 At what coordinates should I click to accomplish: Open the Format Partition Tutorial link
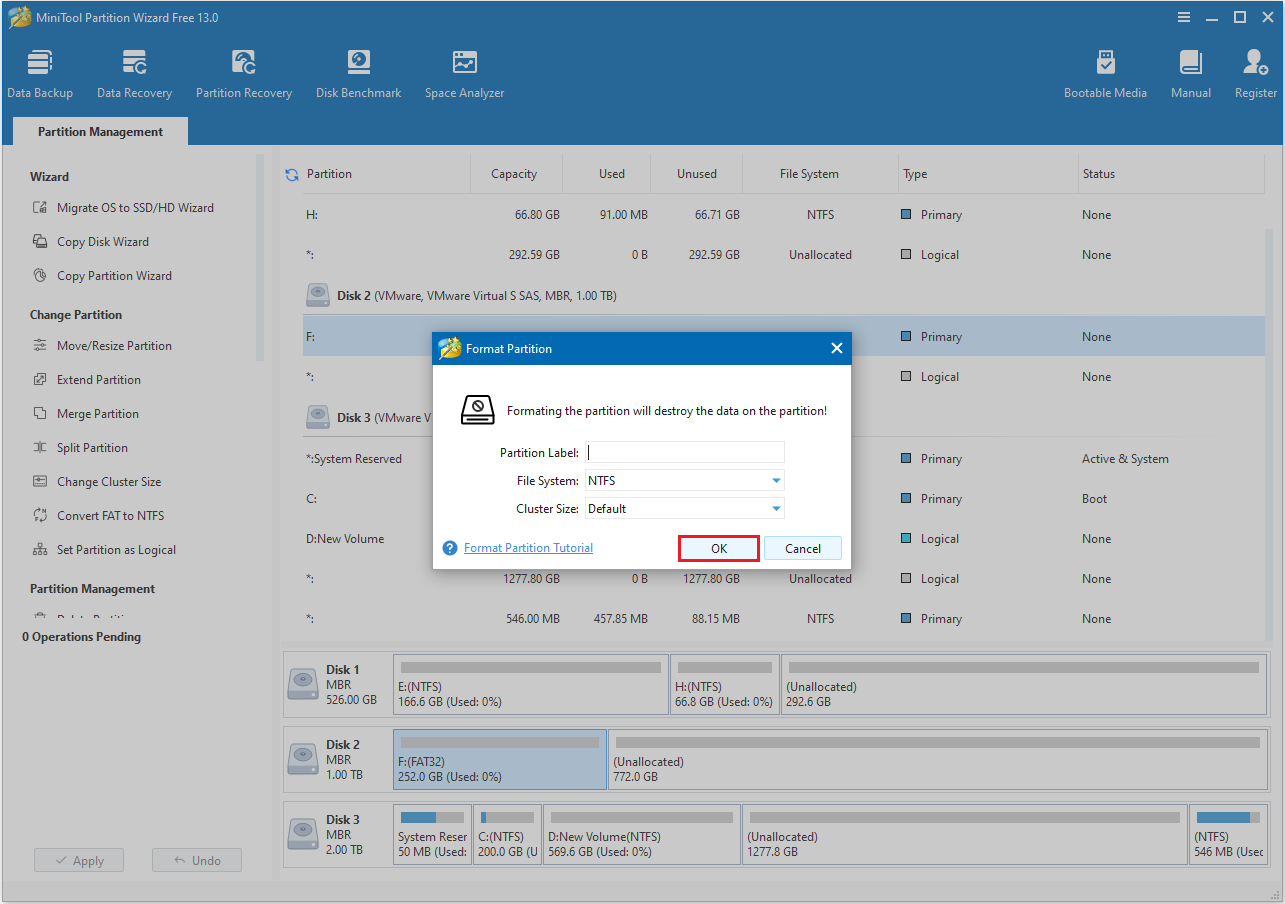tap(528, 548)
